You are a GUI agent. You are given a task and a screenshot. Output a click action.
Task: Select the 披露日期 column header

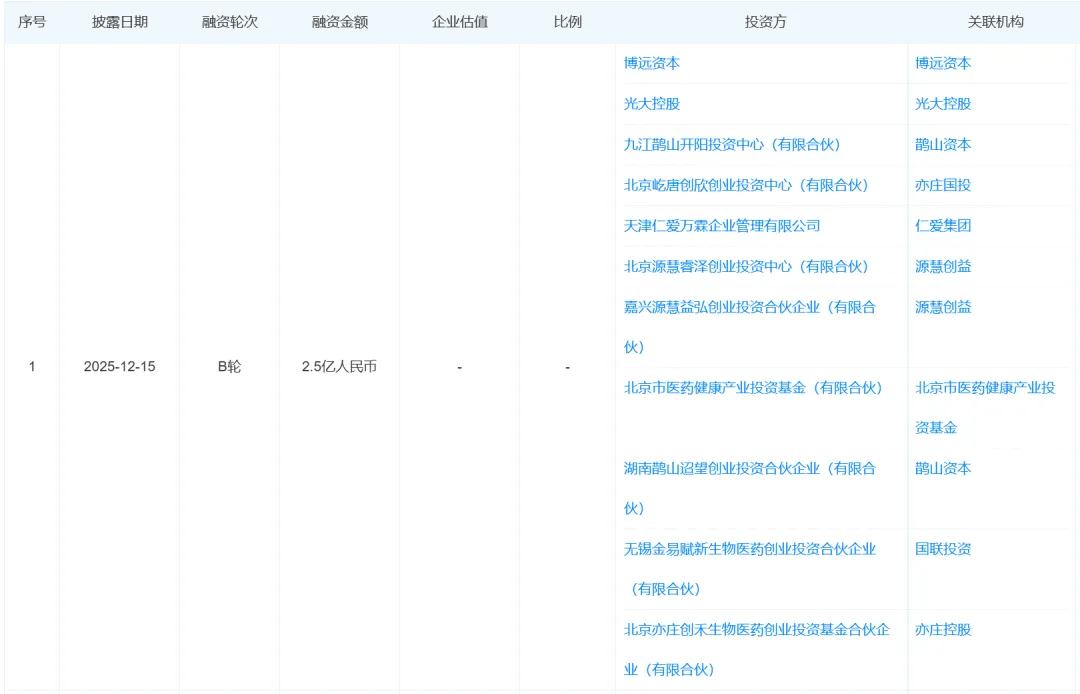[x=120, y=22]
